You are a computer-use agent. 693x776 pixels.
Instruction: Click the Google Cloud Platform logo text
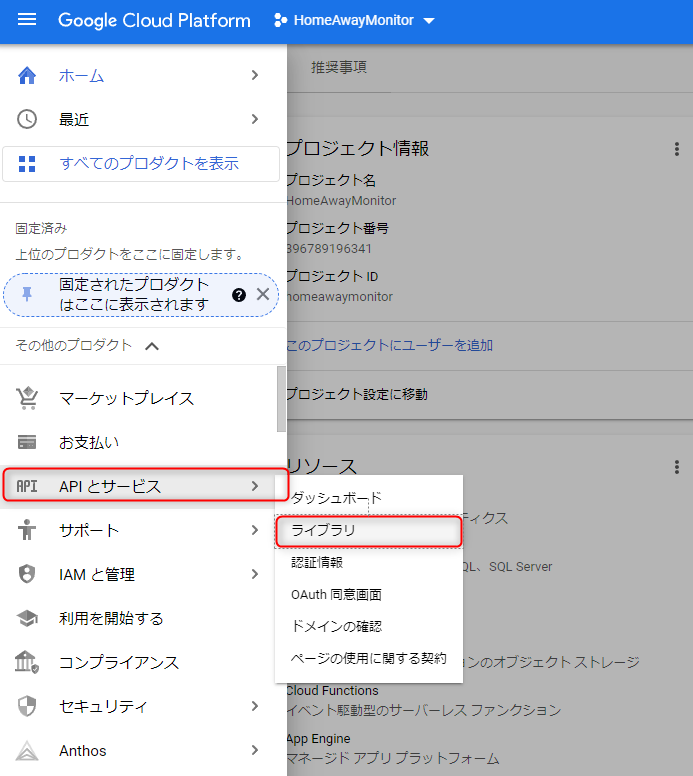[154, 20]
